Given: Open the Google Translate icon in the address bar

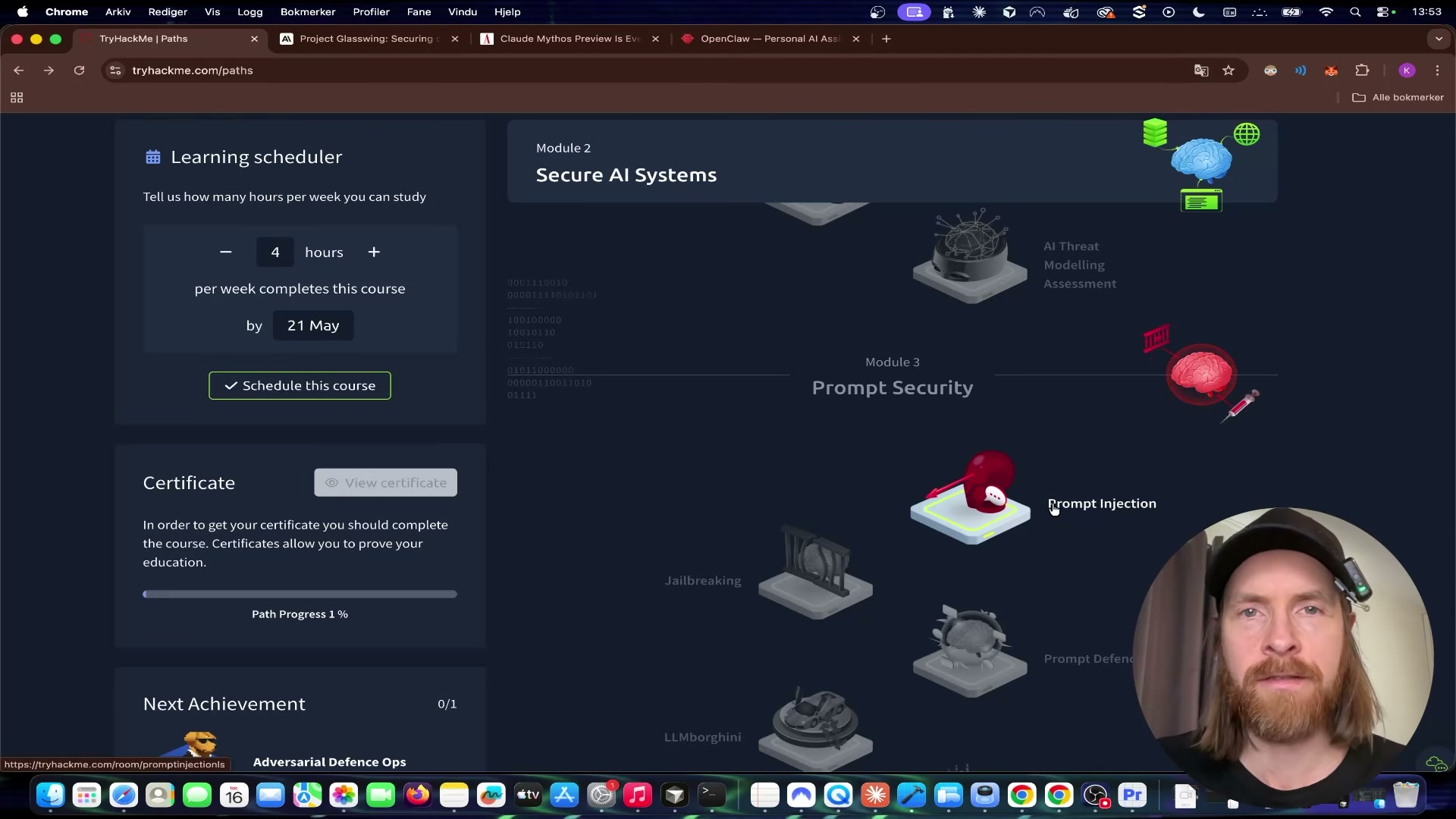Looking at the screenshot, I should tap(1201, 71).
